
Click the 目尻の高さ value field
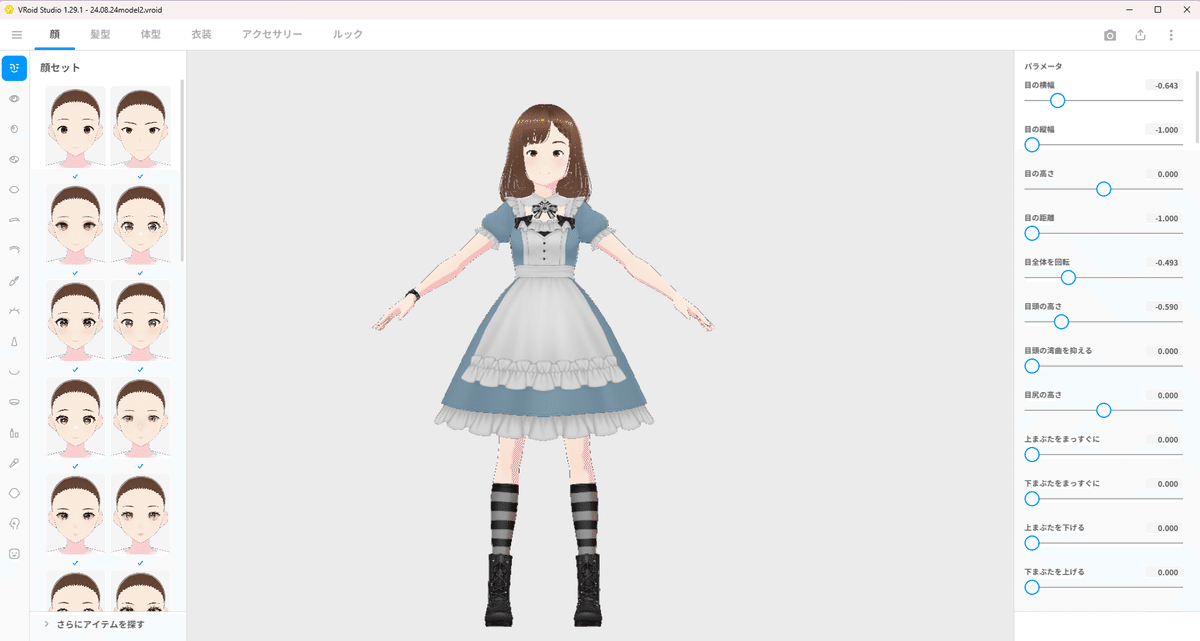point(1165,395)
